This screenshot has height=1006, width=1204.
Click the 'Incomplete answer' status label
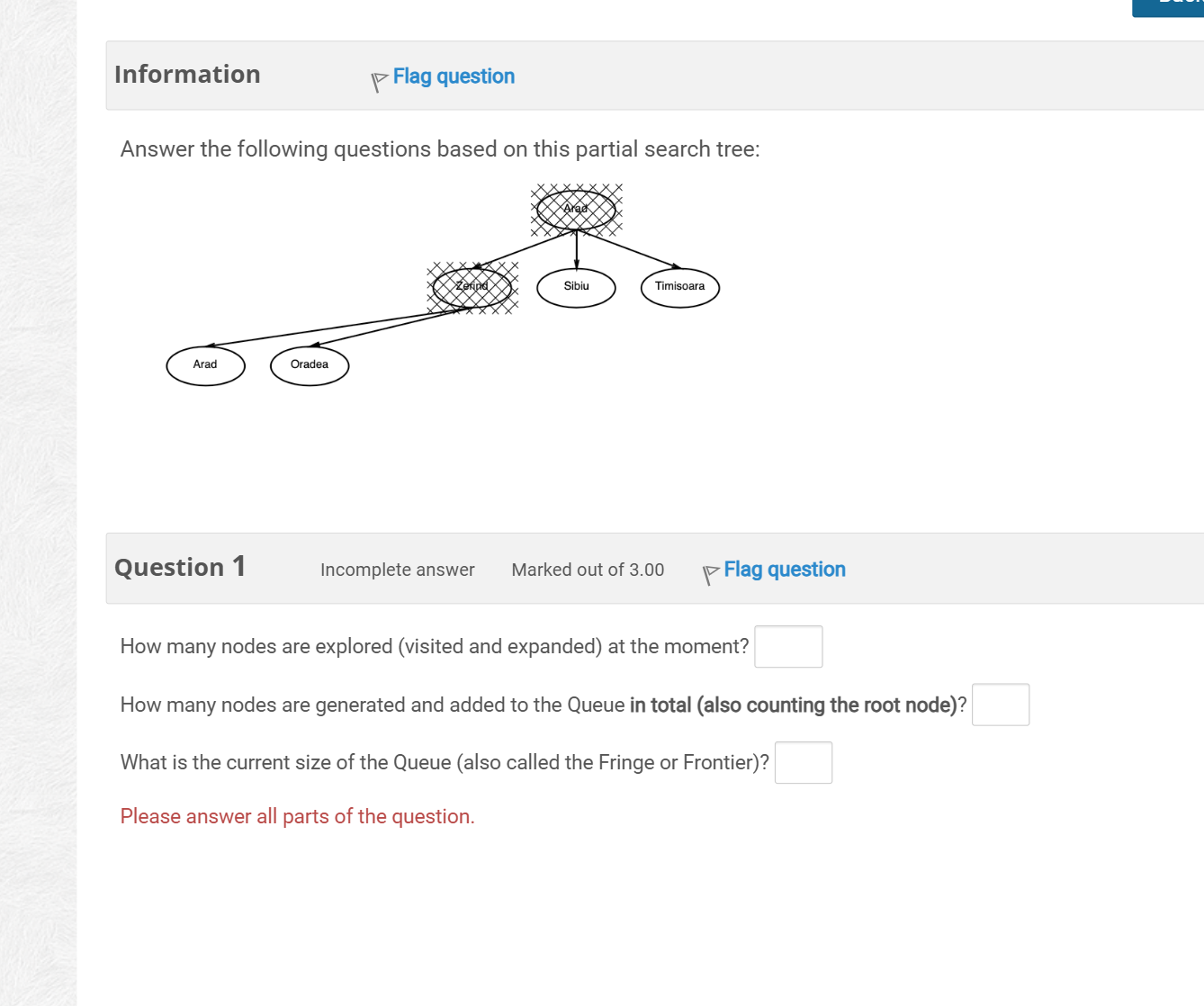(x=397, y=570)
